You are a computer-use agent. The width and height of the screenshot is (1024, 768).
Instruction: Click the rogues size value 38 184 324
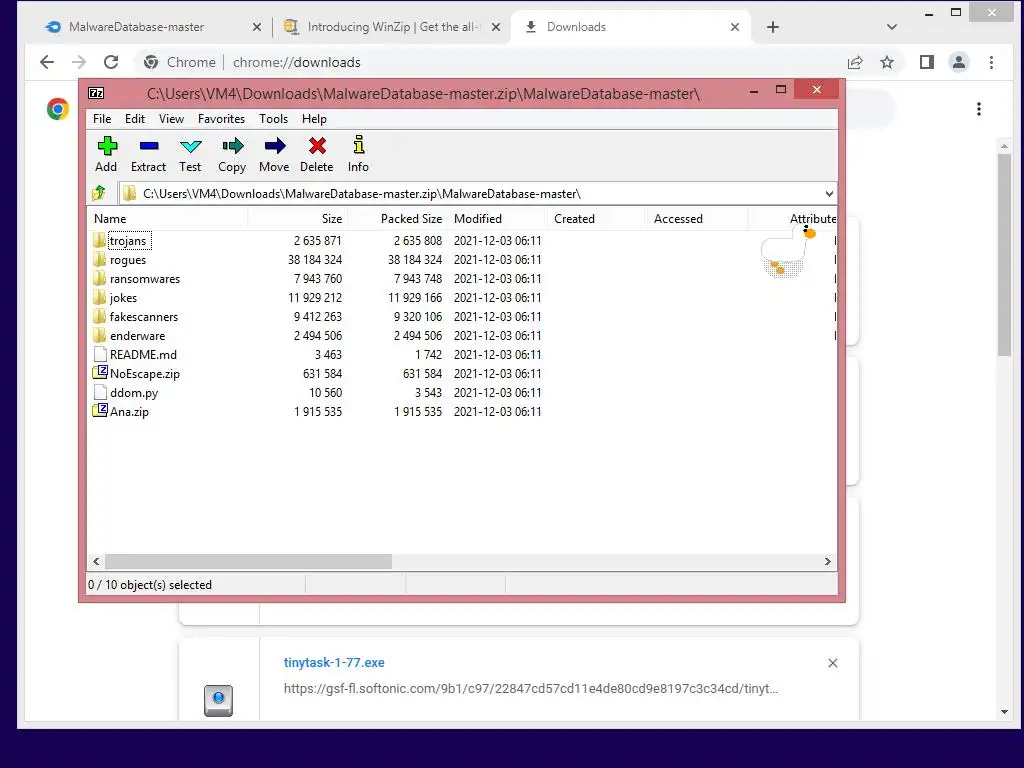click(x=315, y=260)
